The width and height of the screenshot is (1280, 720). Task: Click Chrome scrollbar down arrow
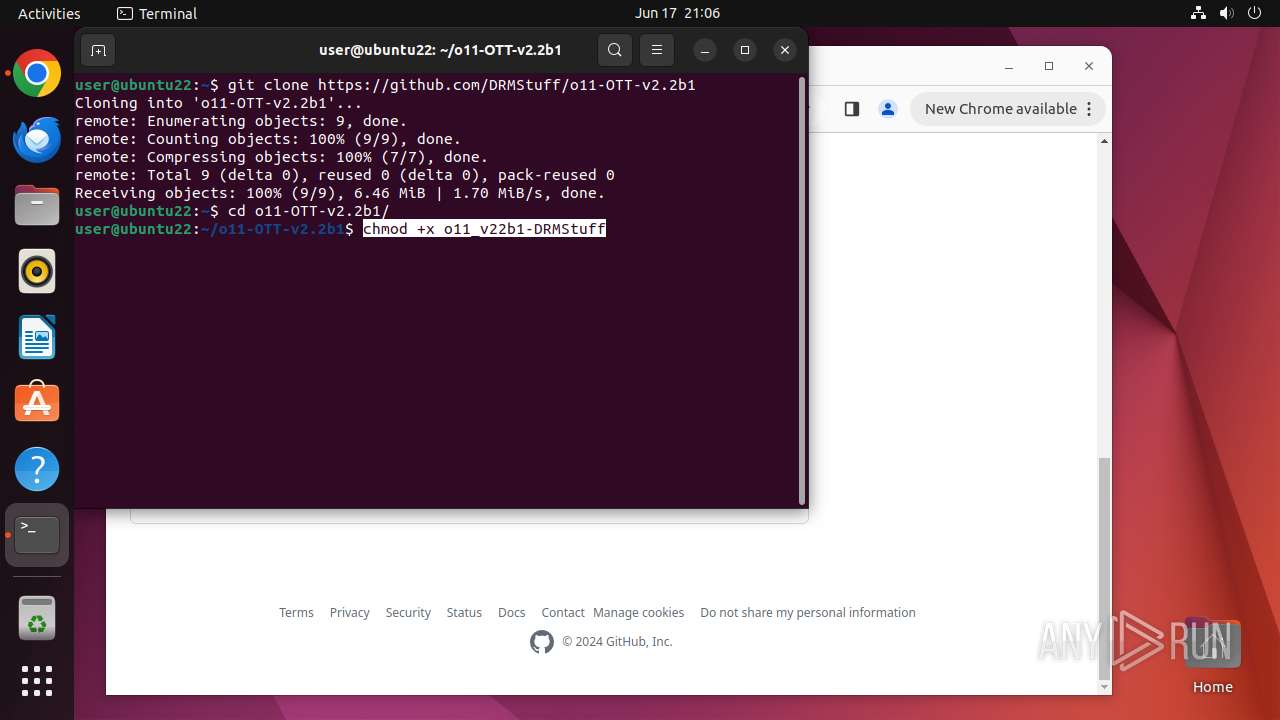tap(1104, 687)
